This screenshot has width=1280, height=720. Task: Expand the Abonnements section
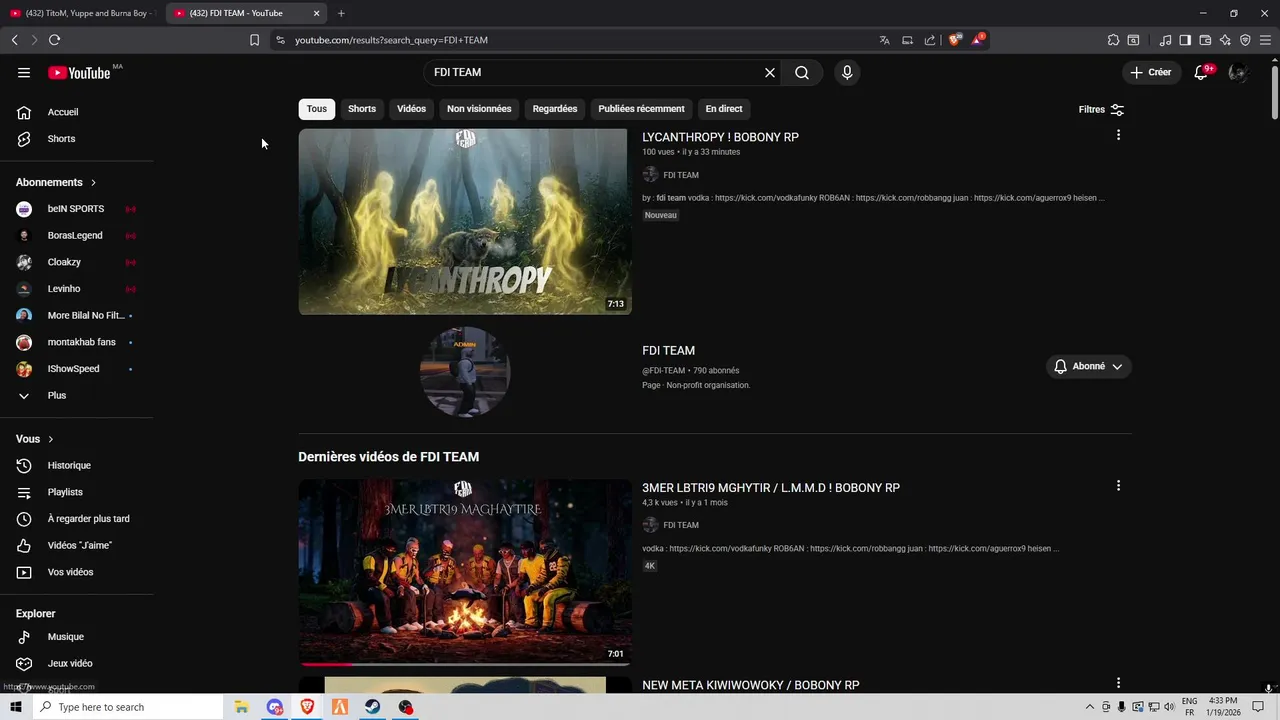coord(56,182)
